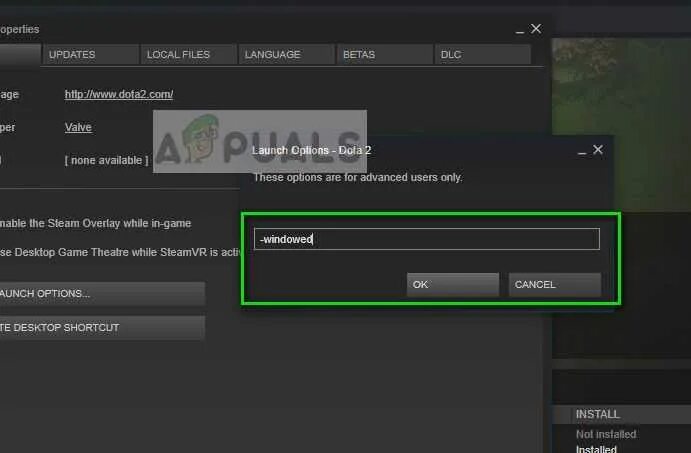Go to the BETAS tab

tap(385, 55)
